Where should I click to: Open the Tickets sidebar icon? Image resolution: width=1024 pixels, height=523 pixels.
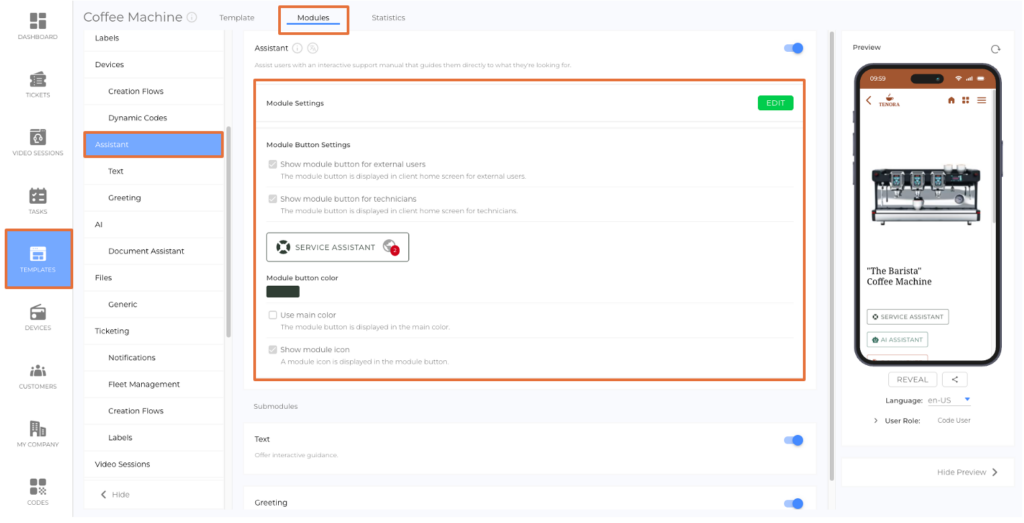coord(37,79)
